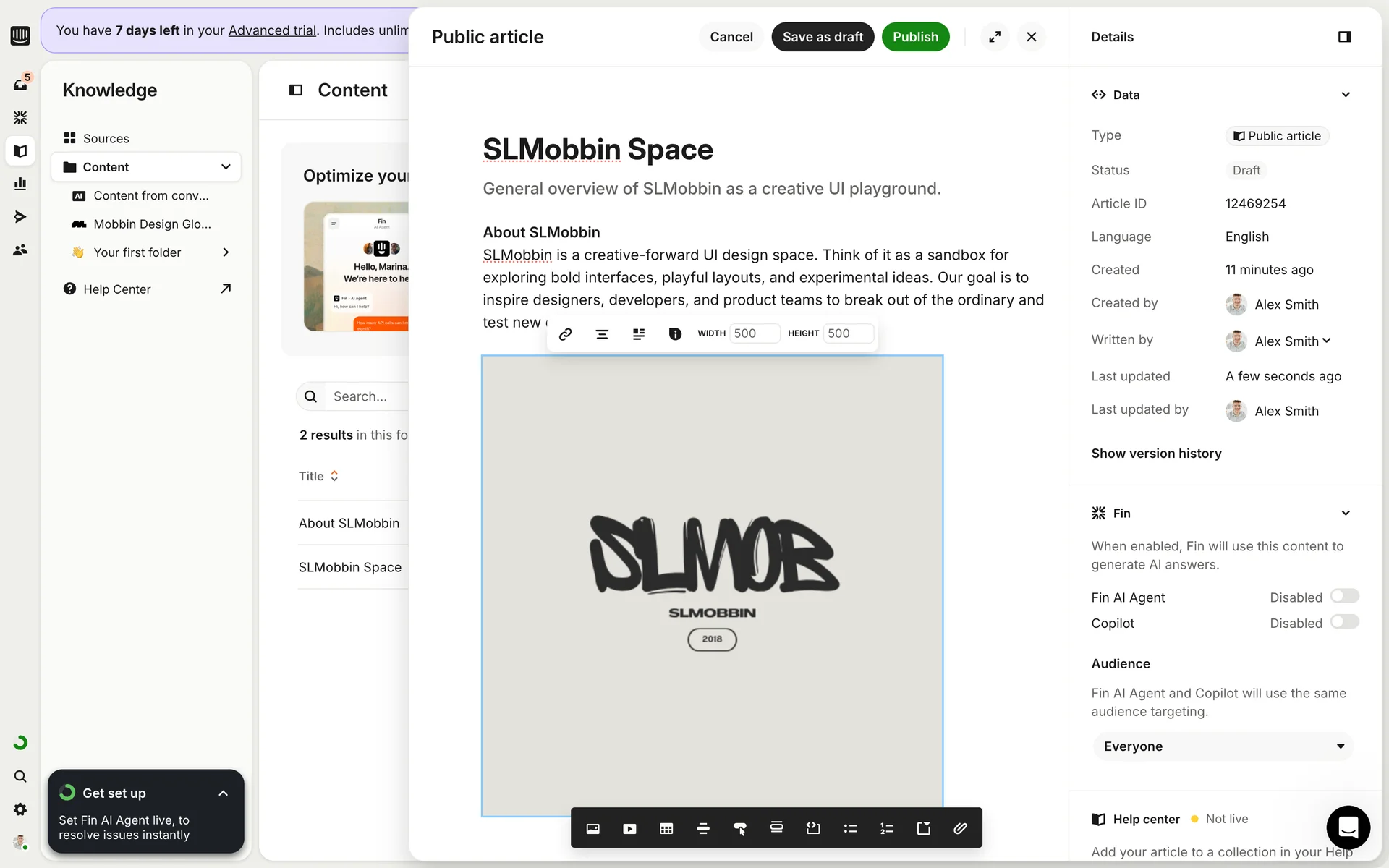Image resolution: width=1389 pixels, height=868 pixels.
Task: Insert a bulleted list
Action: click(x=850, y=829)
